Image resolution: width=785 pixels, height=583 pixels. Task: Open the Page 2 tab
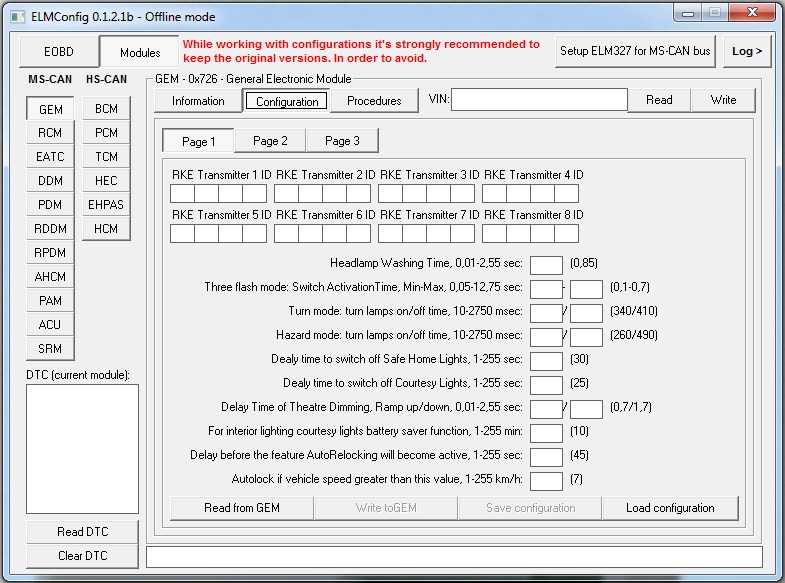[270, 141]
